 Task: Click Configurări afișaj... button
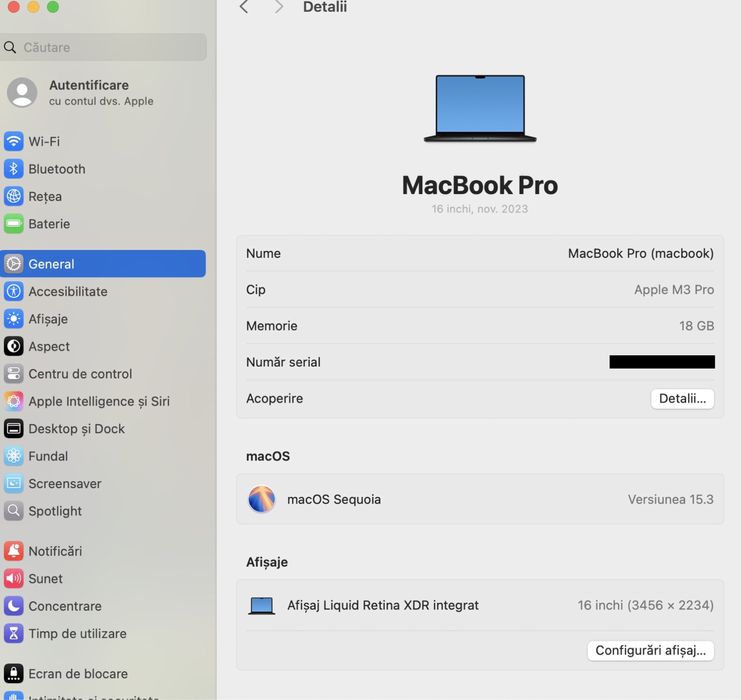[x=651, y=650]
